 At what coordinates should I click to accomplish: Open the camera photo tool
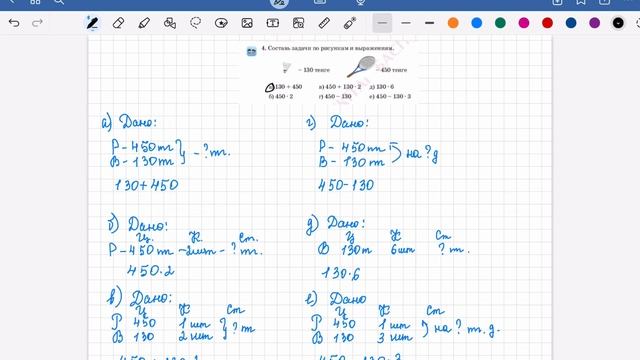(298, 23)
